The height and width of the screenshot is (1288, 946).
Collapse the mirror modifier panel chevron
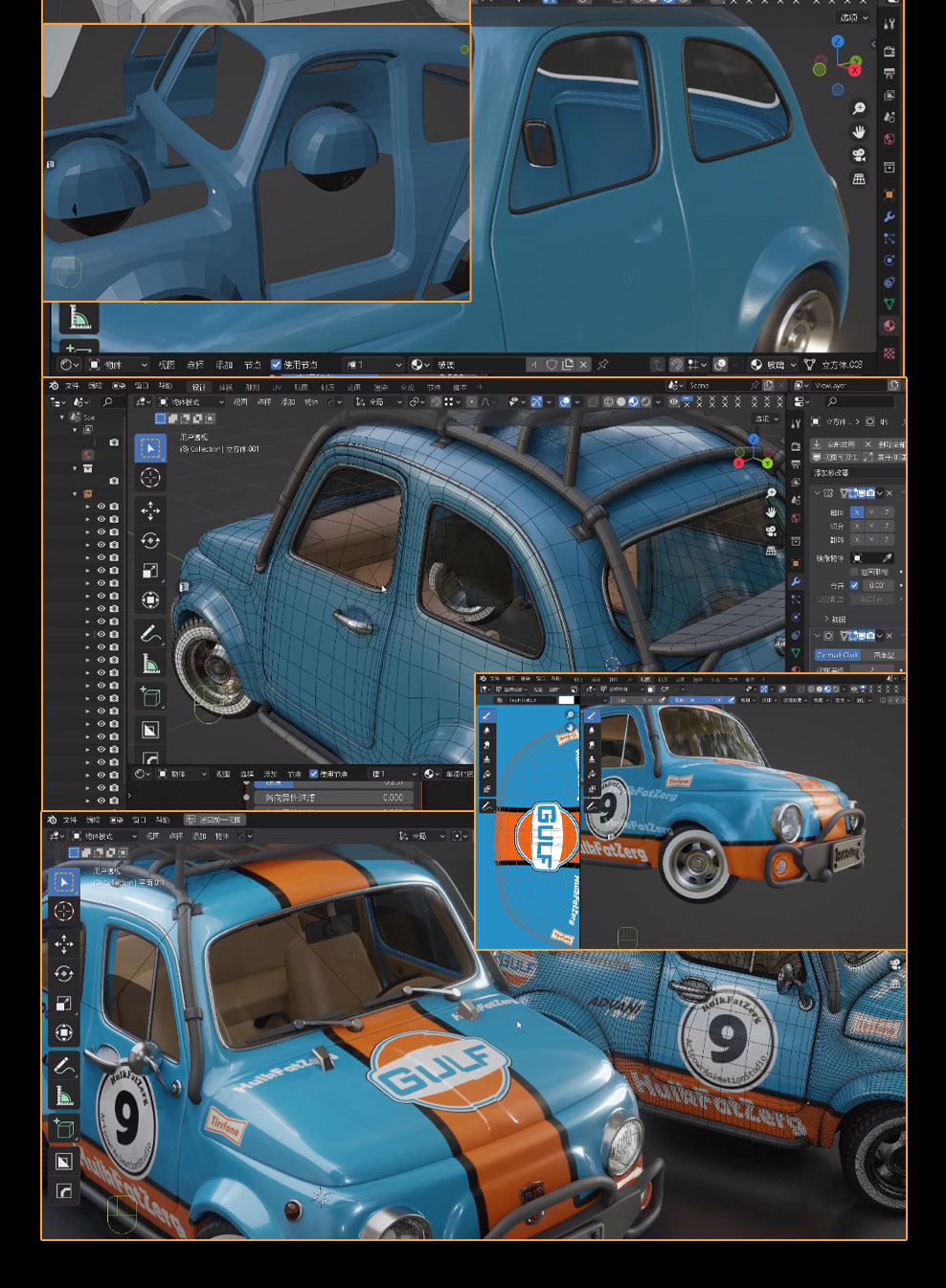coord(817,493)
